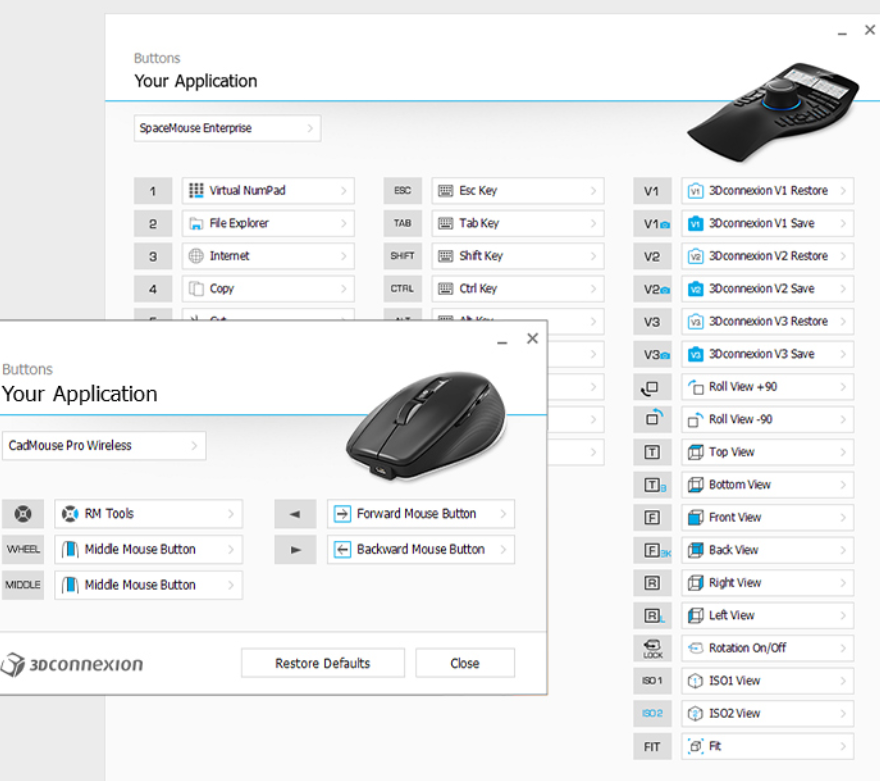
Task: Select the Forward arrow key icon
Action: click(x=295, y=514)
